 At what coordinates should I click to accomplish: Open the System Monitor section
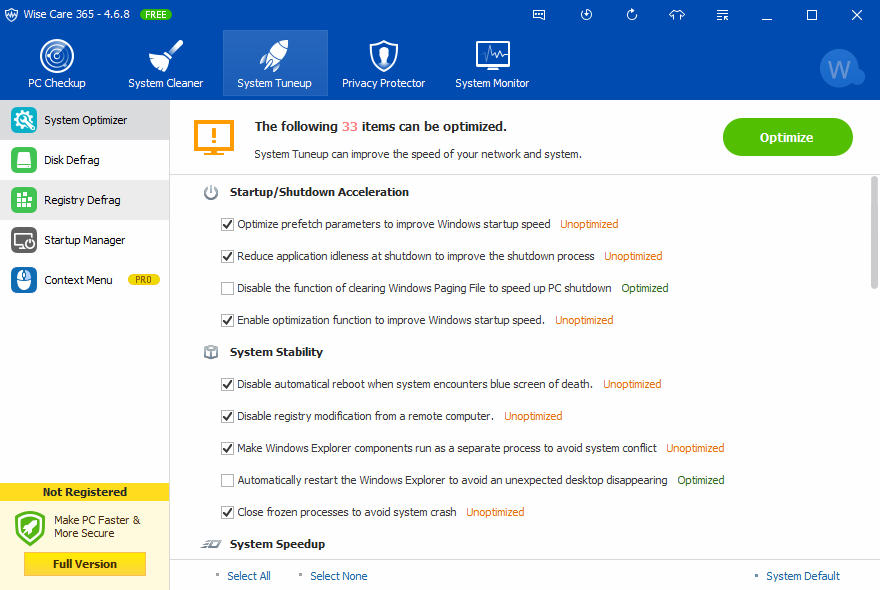coord(492,63)
